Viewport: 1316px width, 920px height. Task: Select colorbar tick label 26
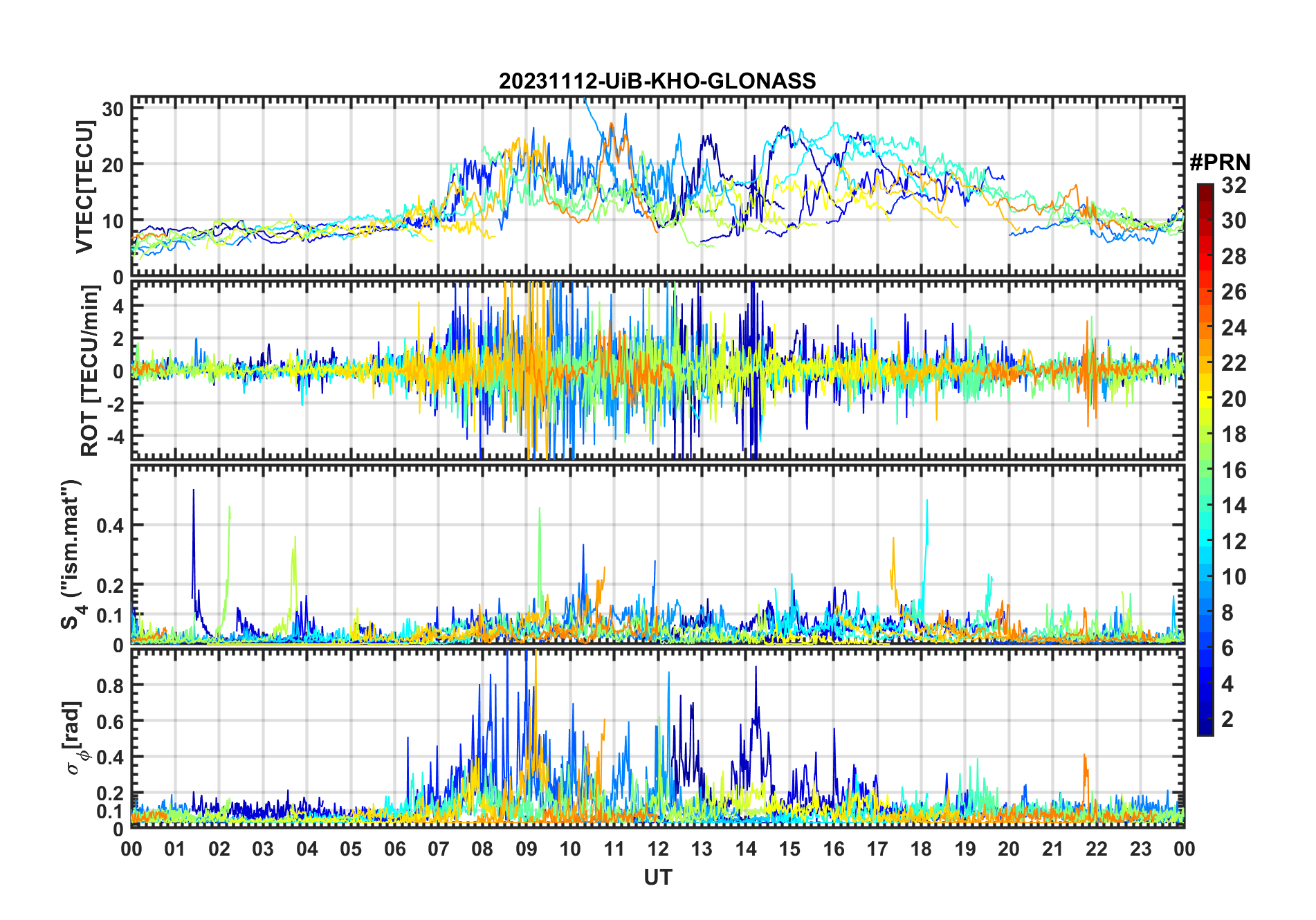(1234, 292)
